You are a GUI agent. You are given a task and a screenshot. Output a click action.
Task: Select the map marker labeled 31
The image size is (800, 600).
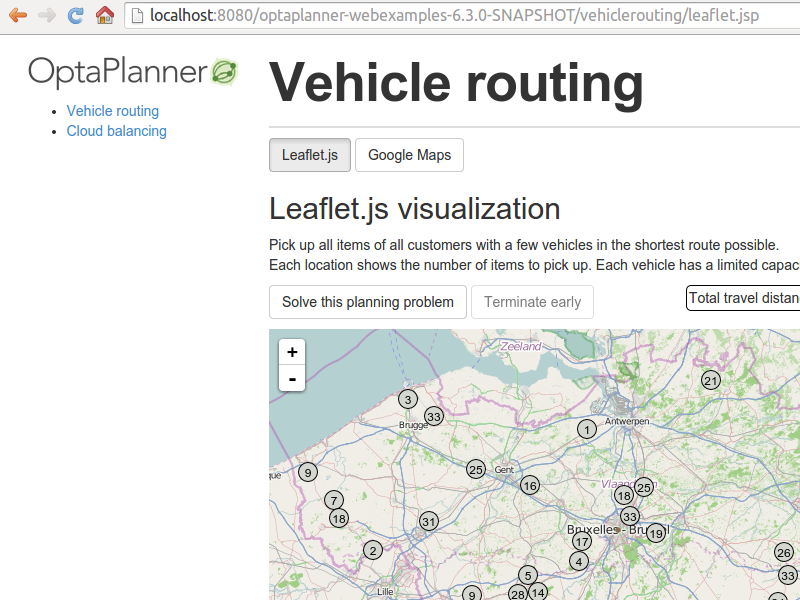429,521
